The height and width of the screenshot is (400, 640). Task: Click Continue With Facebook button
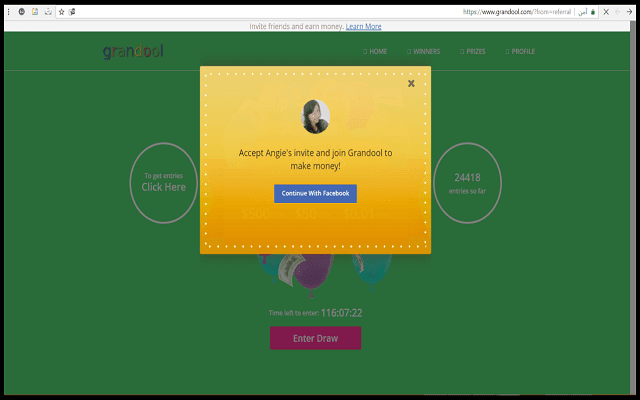click(x=315, y=193)
